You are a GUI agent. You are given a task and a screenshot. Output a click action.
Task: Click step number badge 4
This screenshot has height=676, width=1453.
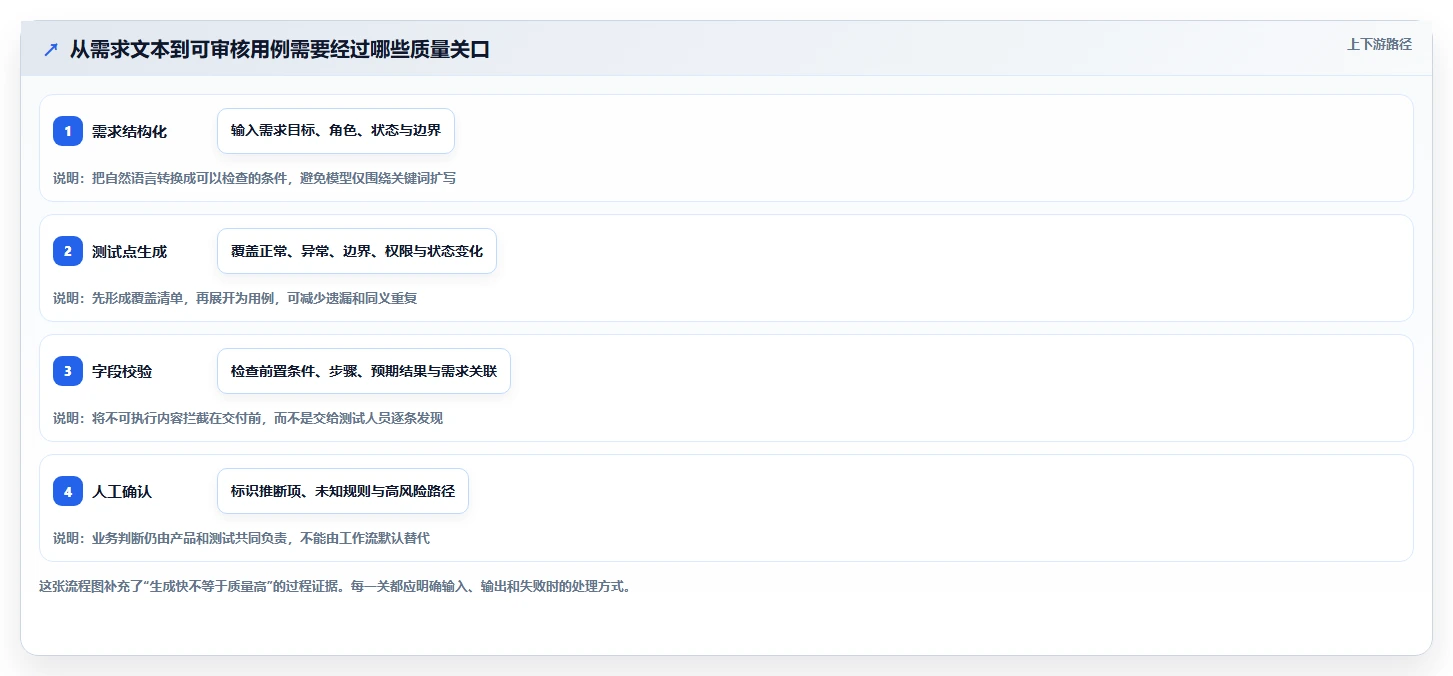pos(68,491)
